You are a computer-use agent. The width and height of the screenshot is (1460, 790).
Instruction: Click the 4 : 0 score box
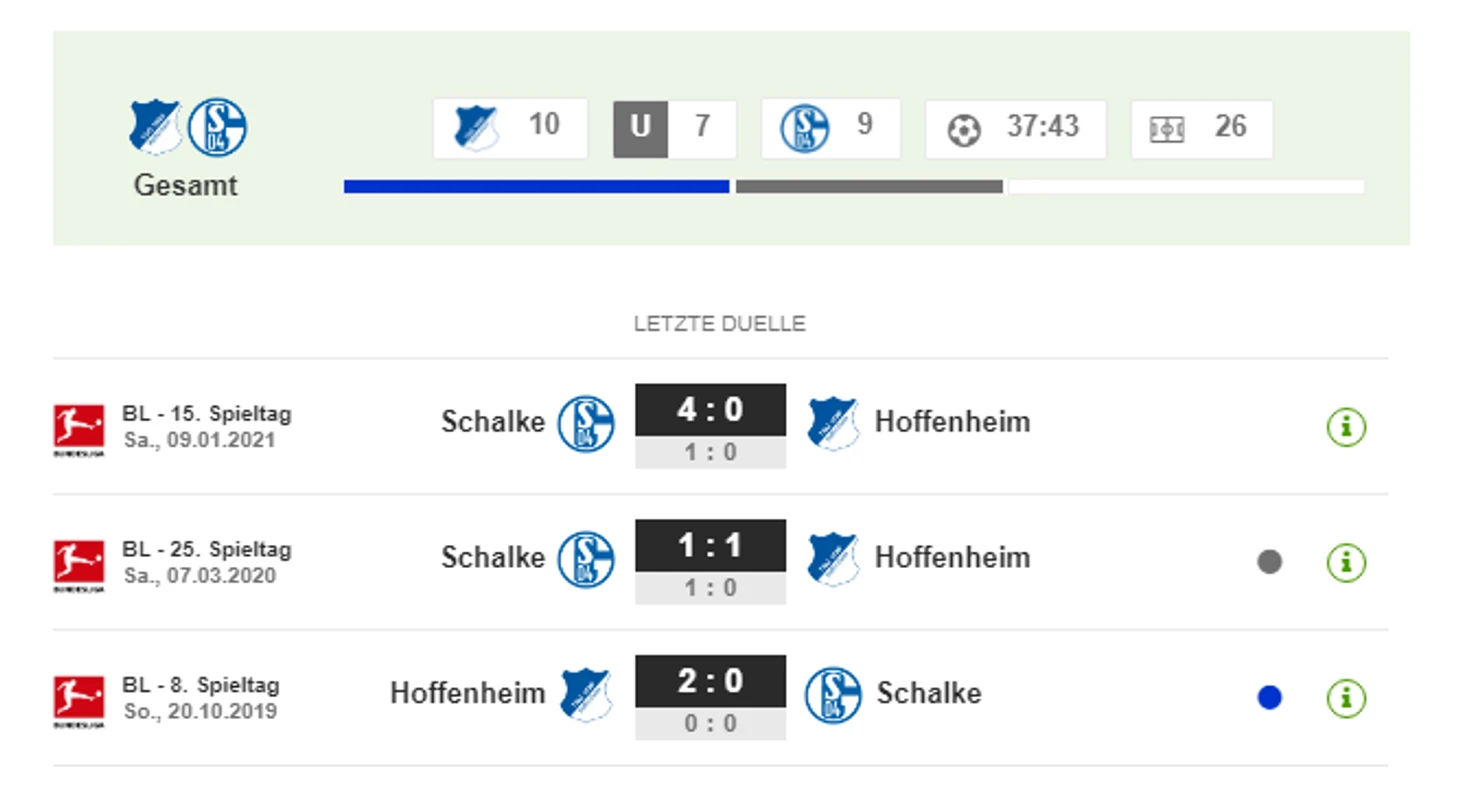711,410
